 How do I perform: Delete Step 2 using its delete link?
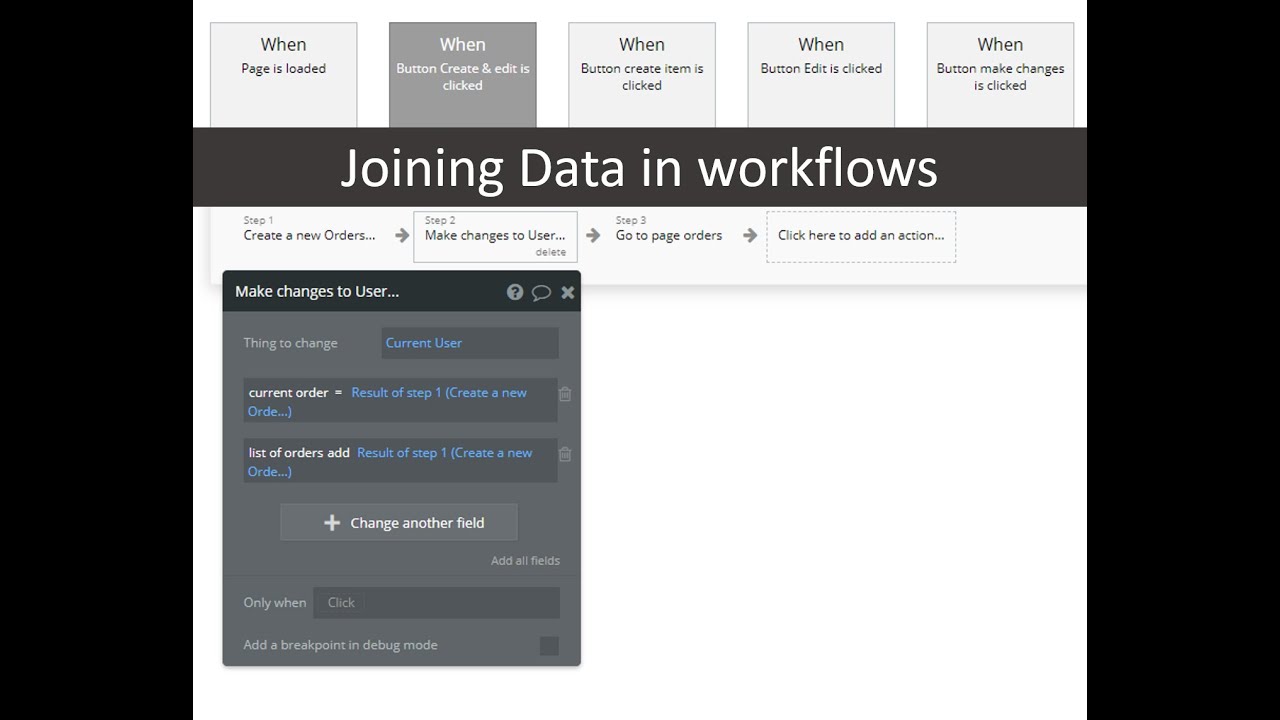coord(550,253)
